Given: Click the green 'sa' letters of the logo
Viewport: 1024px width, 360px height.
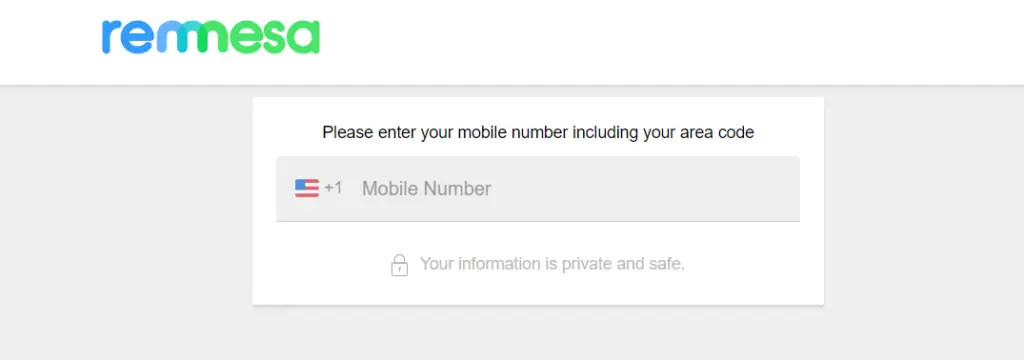Looking at the screenshot, I should 293,37.
